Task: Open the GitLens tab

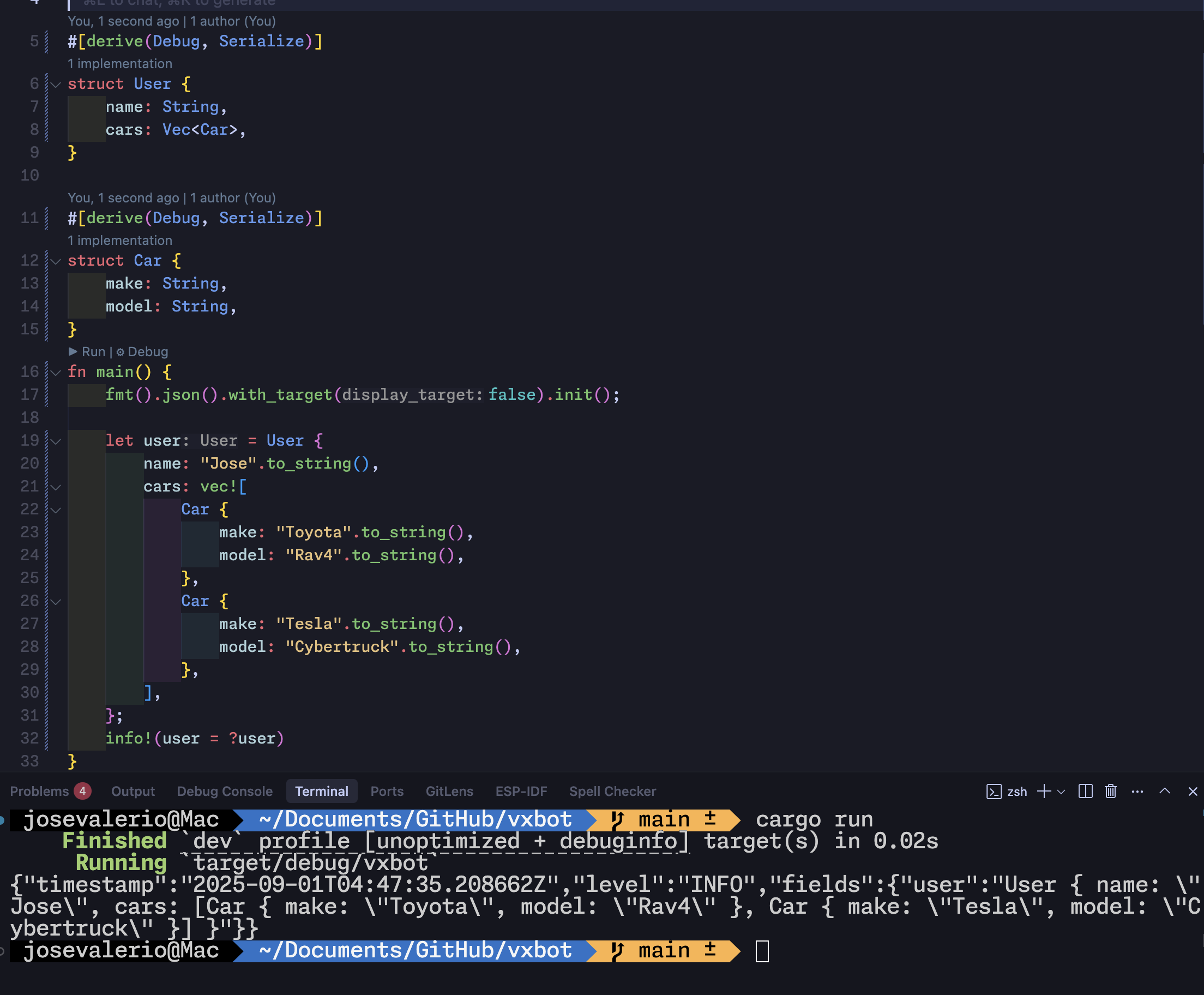Action: click(x=449, y=792)
